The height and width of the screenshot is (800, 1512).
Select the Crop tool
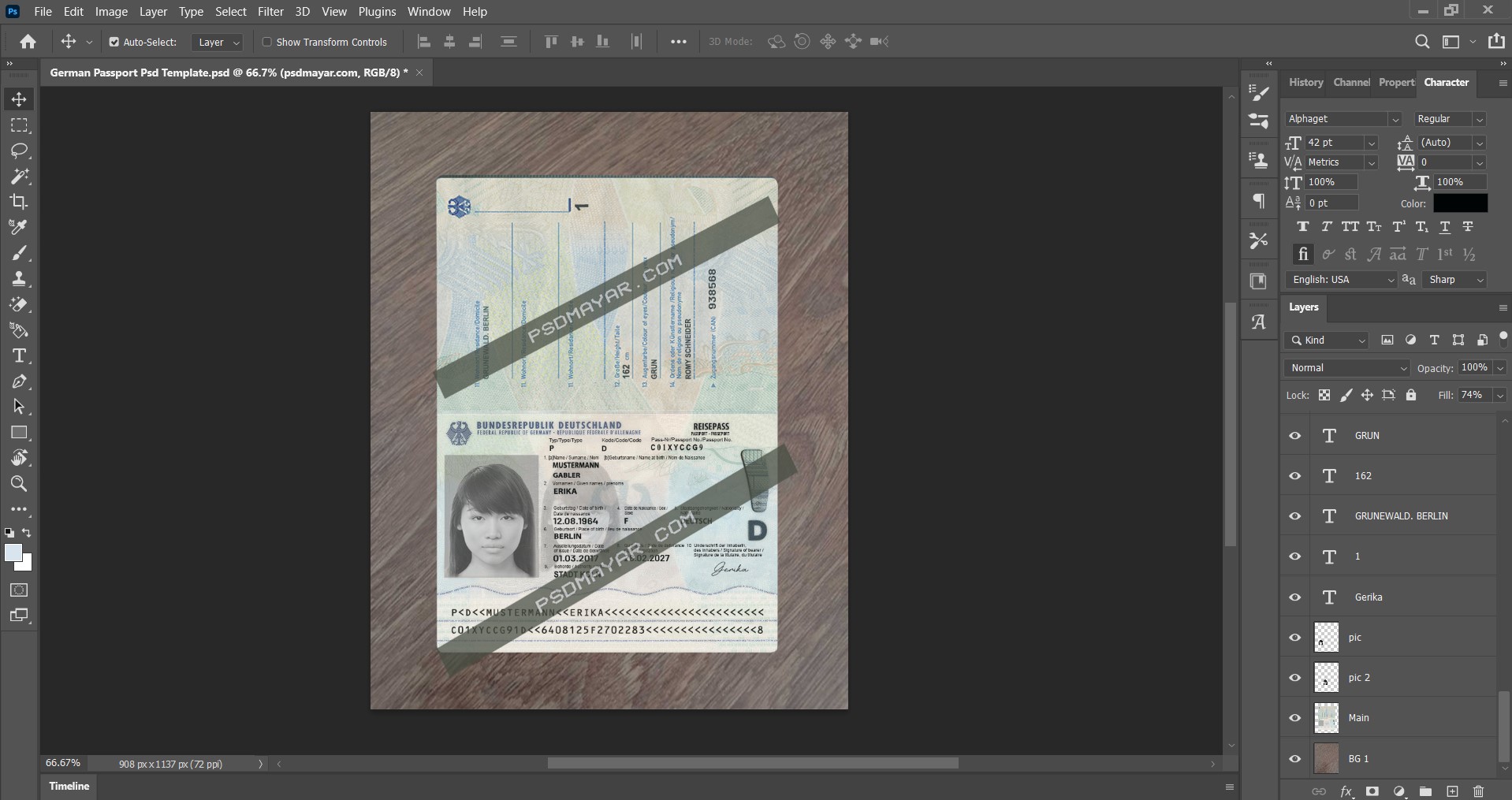pyautogui.click(x=19, y=202)
